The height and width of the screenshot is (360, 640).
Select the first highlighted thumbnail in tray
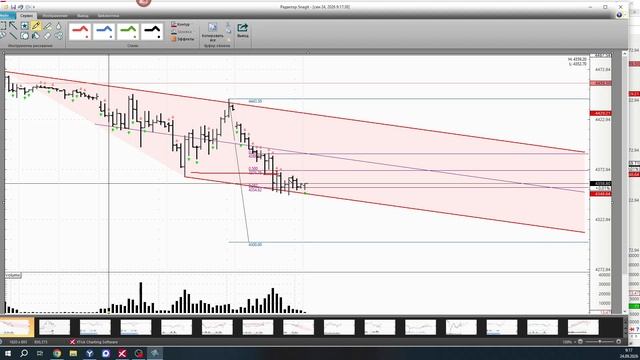point(16,327)
